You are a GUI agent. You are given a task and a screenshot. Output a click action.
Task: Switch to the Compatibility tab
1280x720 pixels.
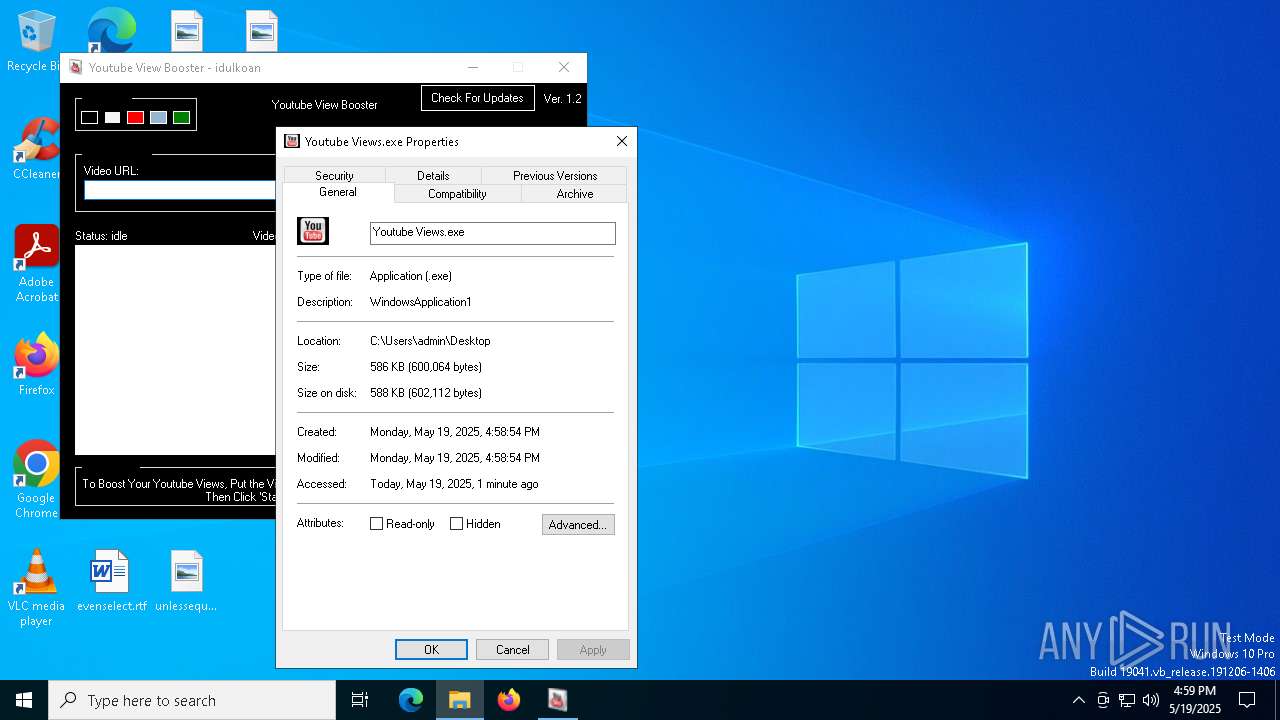(x=457, y=193)
